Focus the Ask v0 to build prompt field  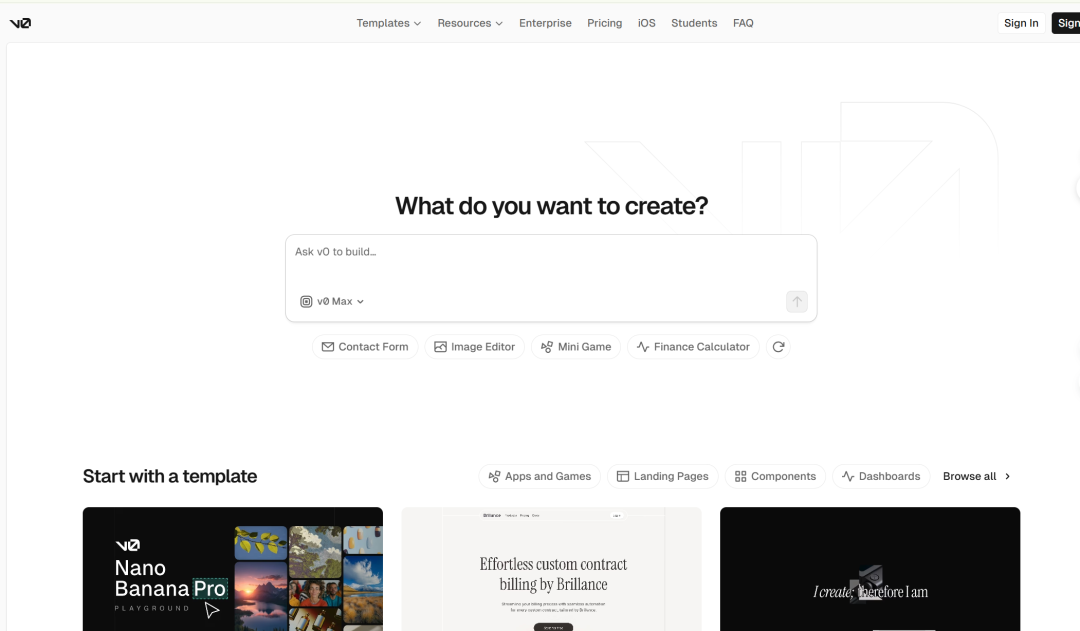point(550,260)
